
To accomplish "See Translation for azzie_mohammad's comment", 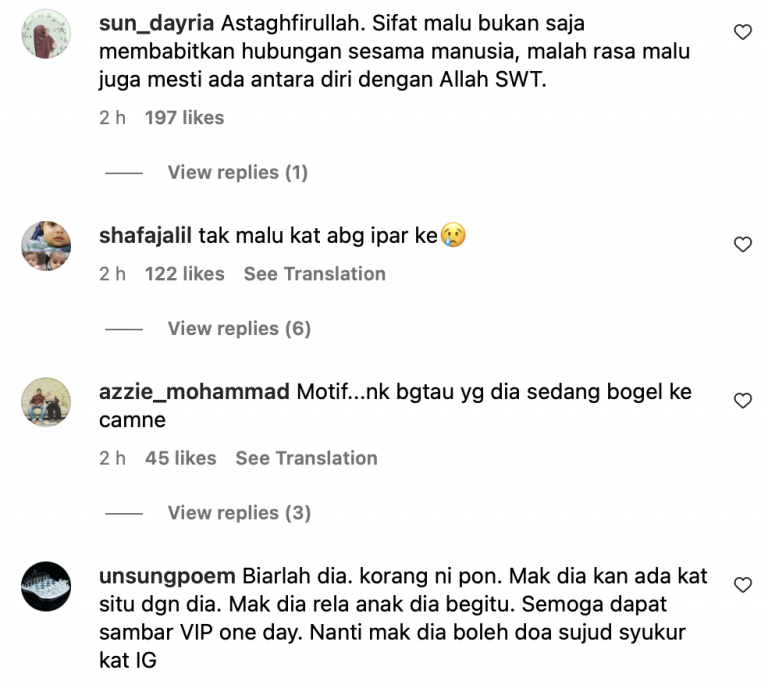I will (x=306, y=458).
